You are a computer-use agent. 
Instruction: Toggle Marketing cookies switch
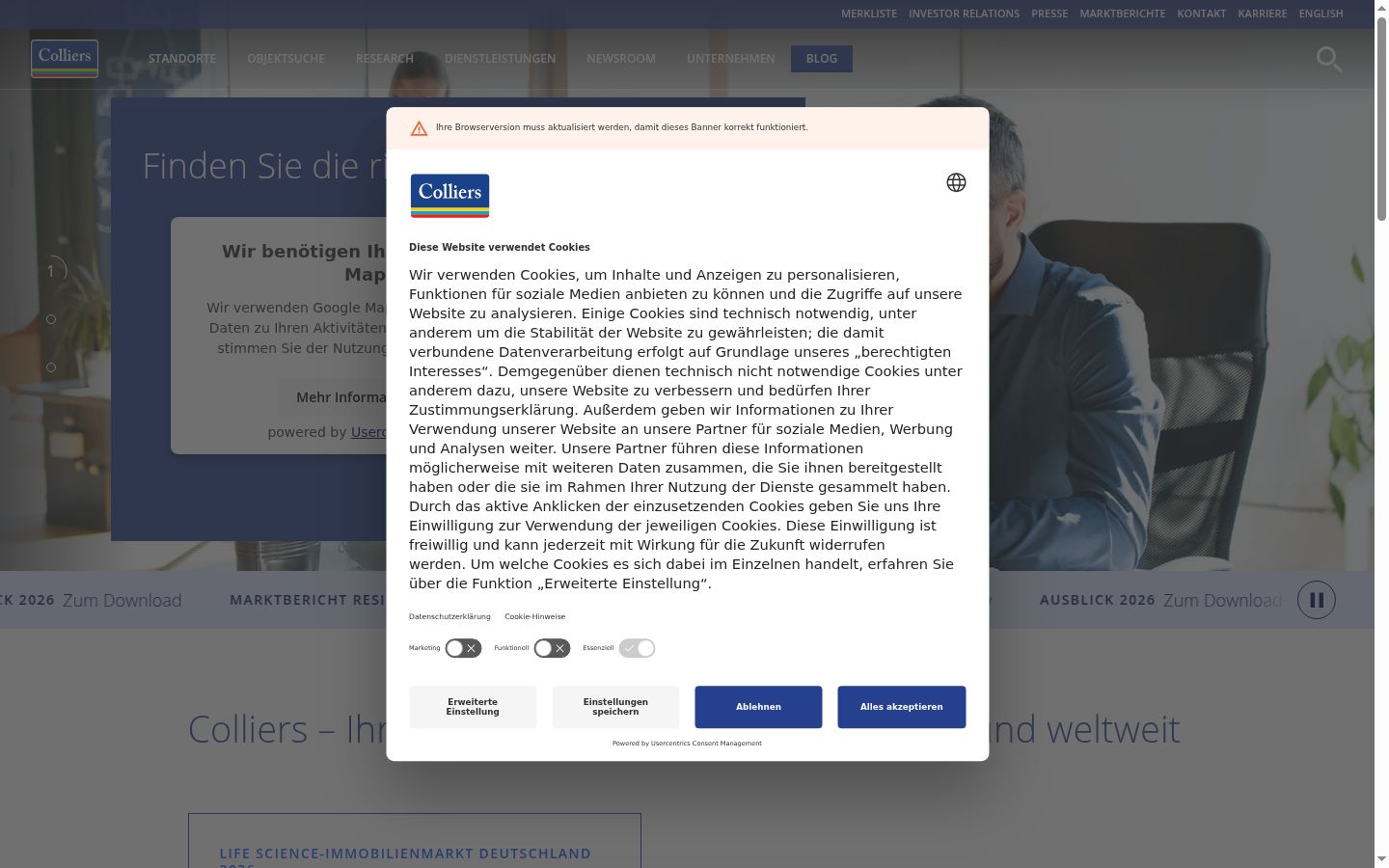pos(463,648)
